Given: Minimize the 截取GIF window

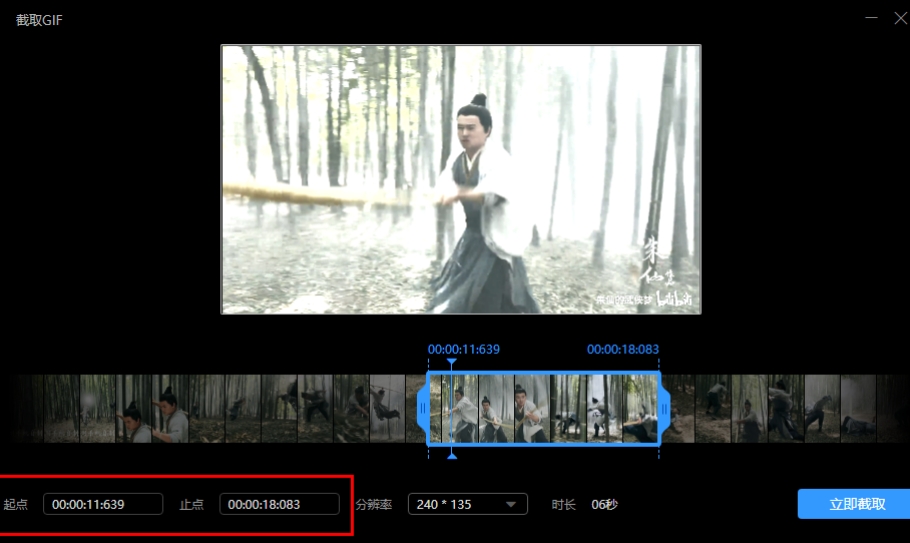Looking at the screenshot, I should coord(872,18).
